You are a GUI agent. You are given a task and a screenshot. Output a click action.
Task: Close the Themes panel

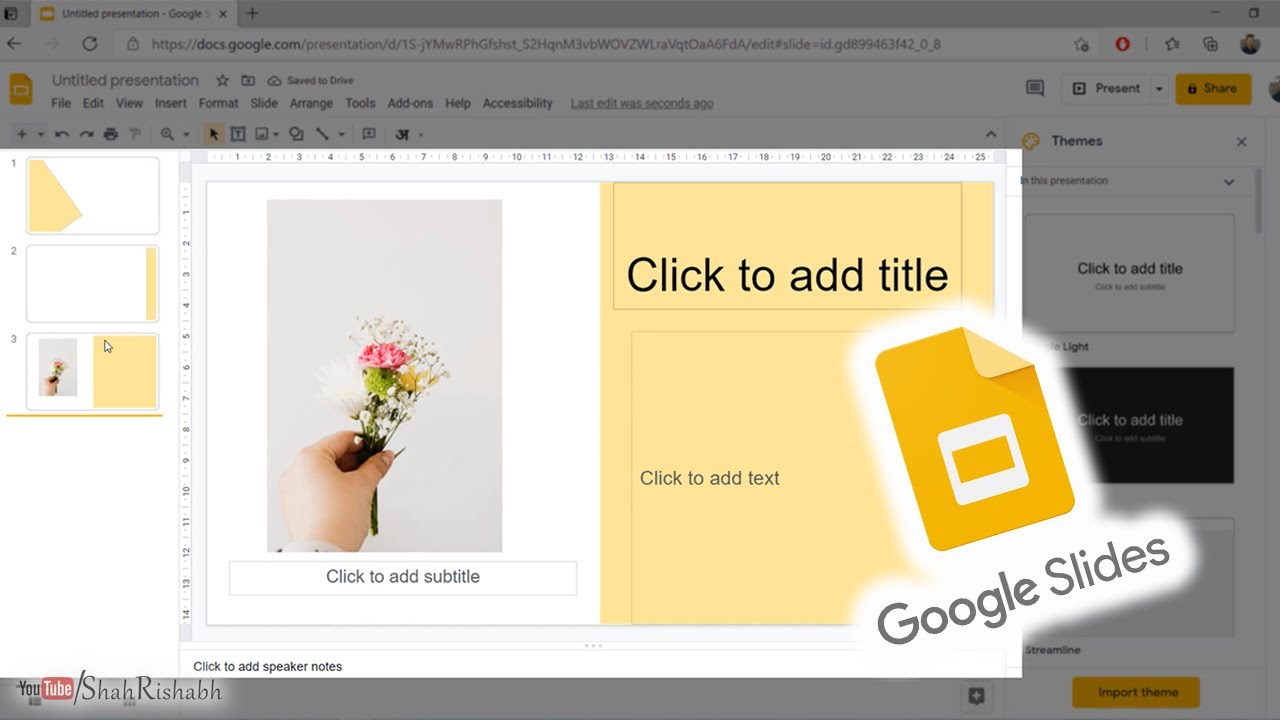pos(1241,142)
